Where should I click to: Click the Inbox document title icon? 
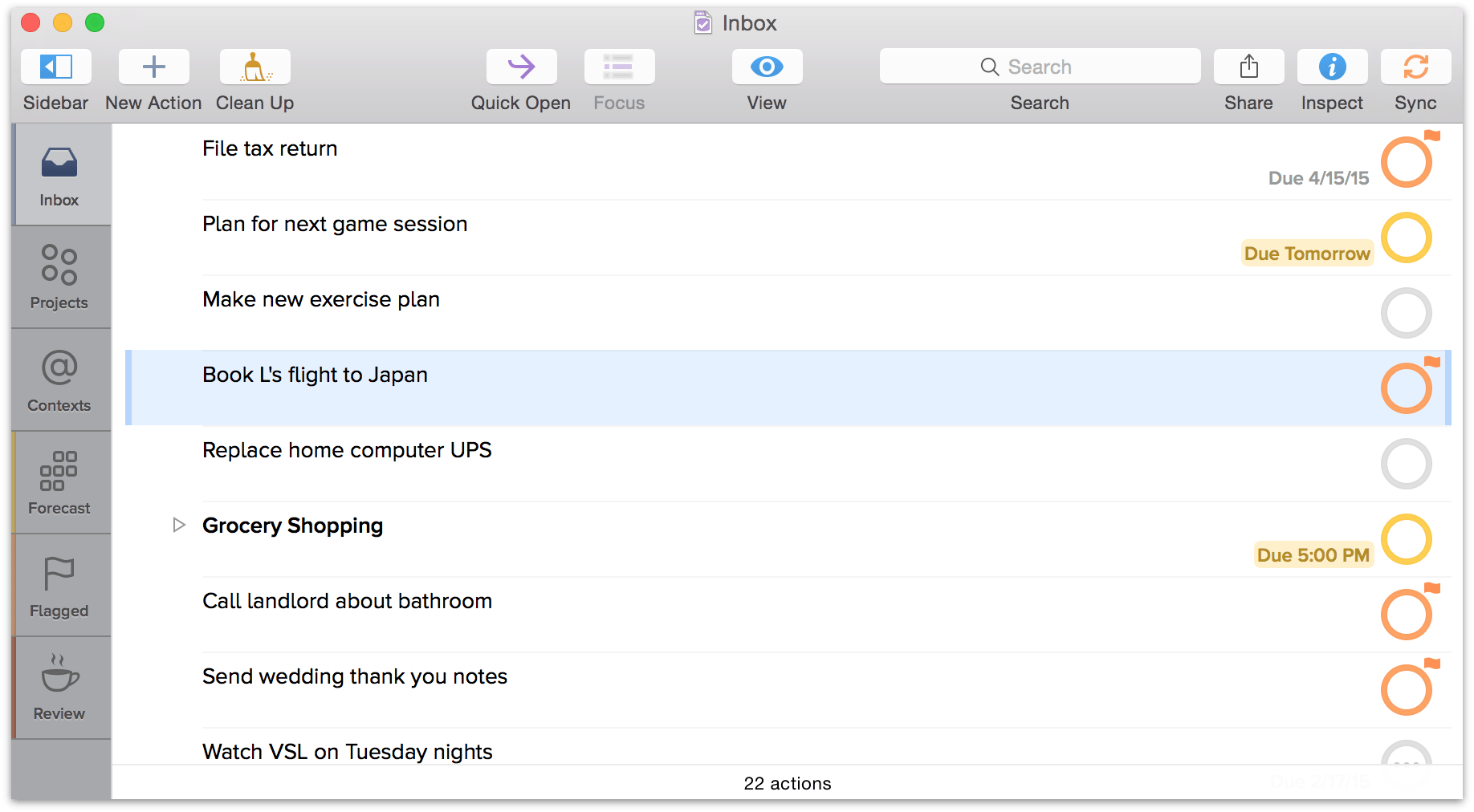702,22
